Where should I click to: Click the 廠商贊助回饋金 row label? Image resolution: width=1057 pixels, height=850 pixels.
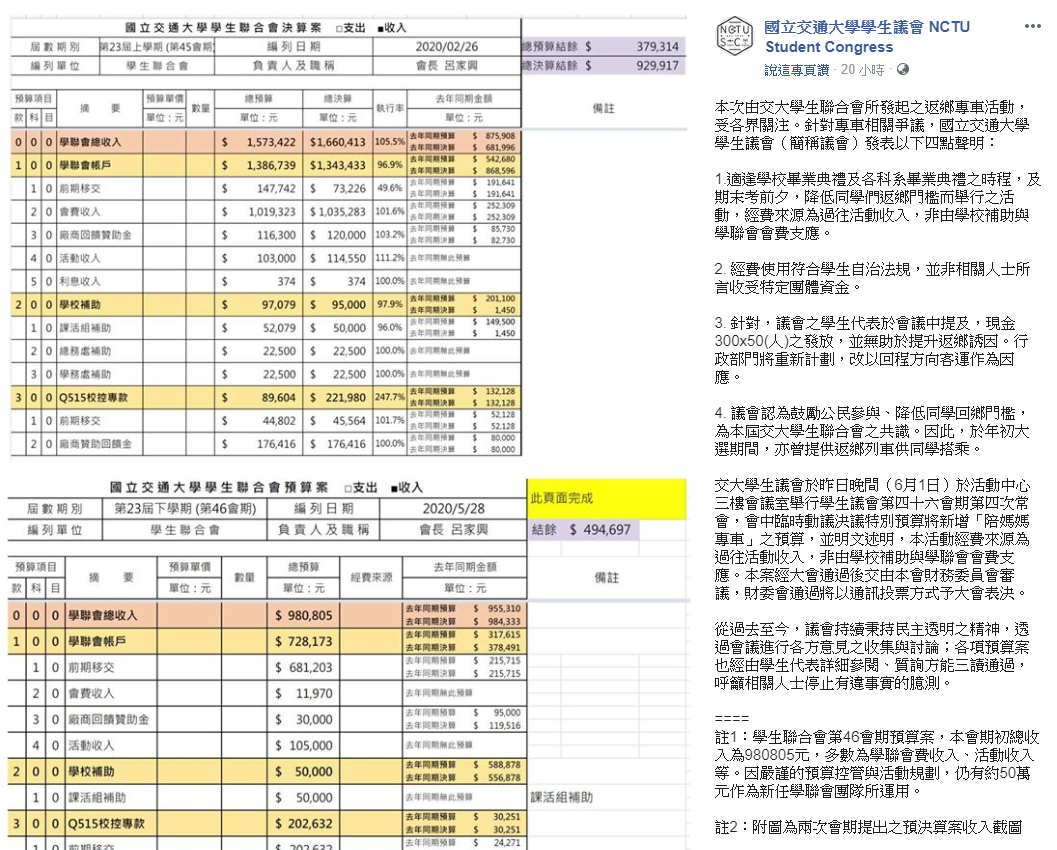95,444
